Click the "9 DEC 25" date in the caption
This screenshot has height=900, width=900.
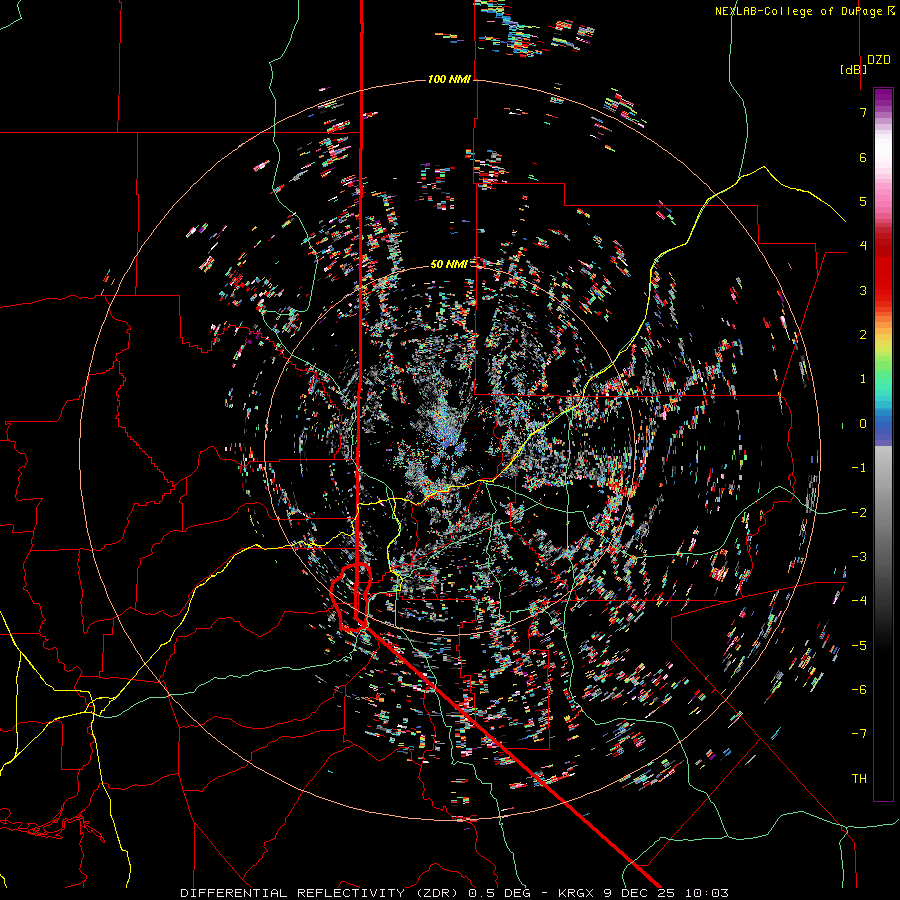(639, 893)
